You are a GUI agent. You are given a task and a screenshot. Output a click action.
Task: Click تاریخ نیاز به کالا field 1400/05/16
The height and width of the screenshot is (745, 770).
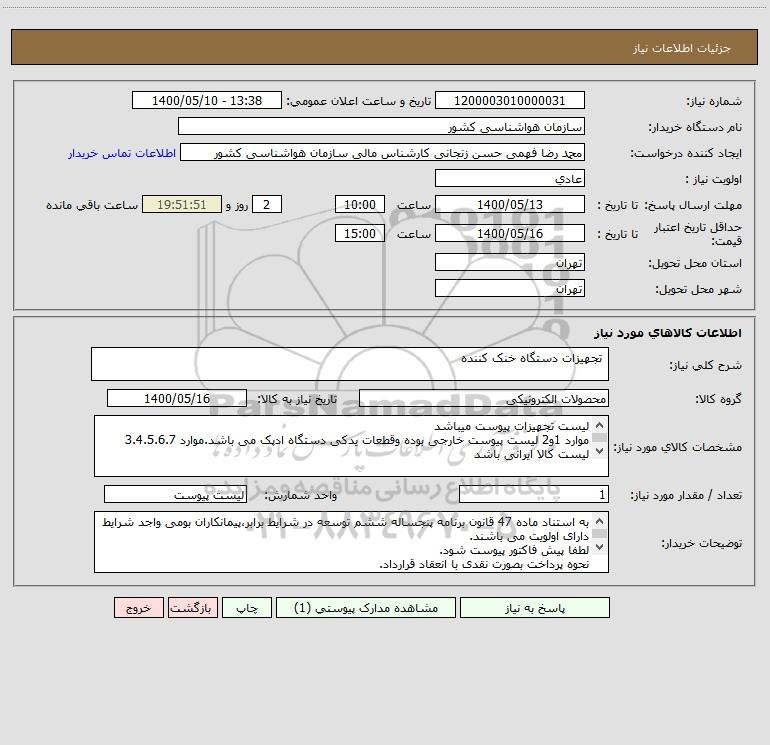tap(177, 398)
